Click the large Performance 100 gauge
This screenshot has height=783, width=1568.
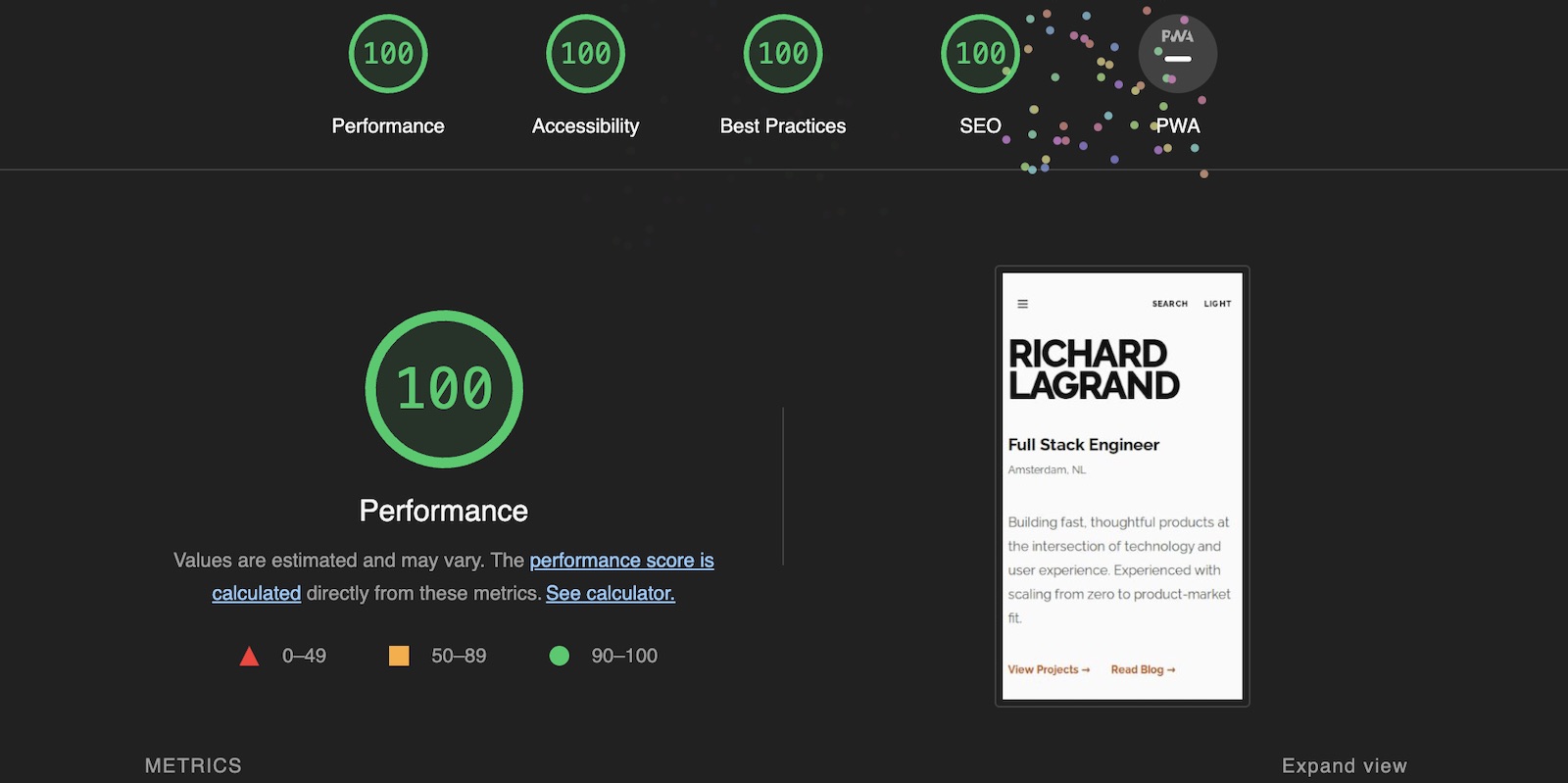point(444,389)
